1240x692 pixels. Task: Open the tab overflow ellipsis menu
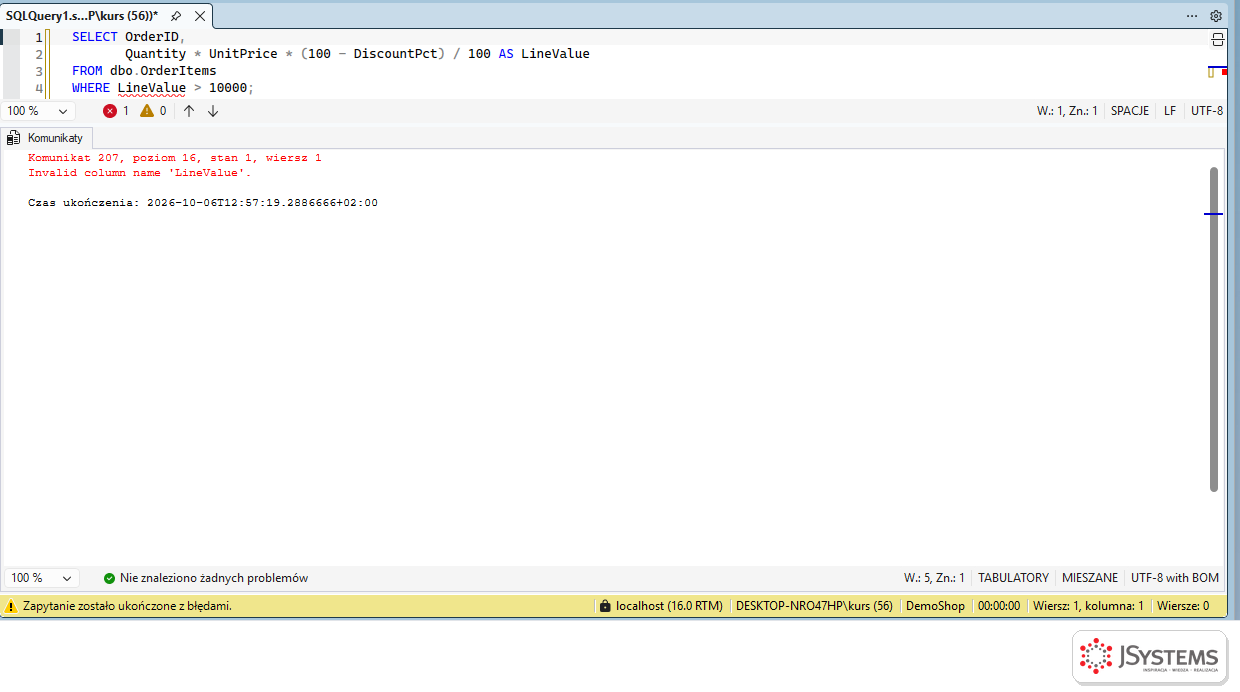1191,16
